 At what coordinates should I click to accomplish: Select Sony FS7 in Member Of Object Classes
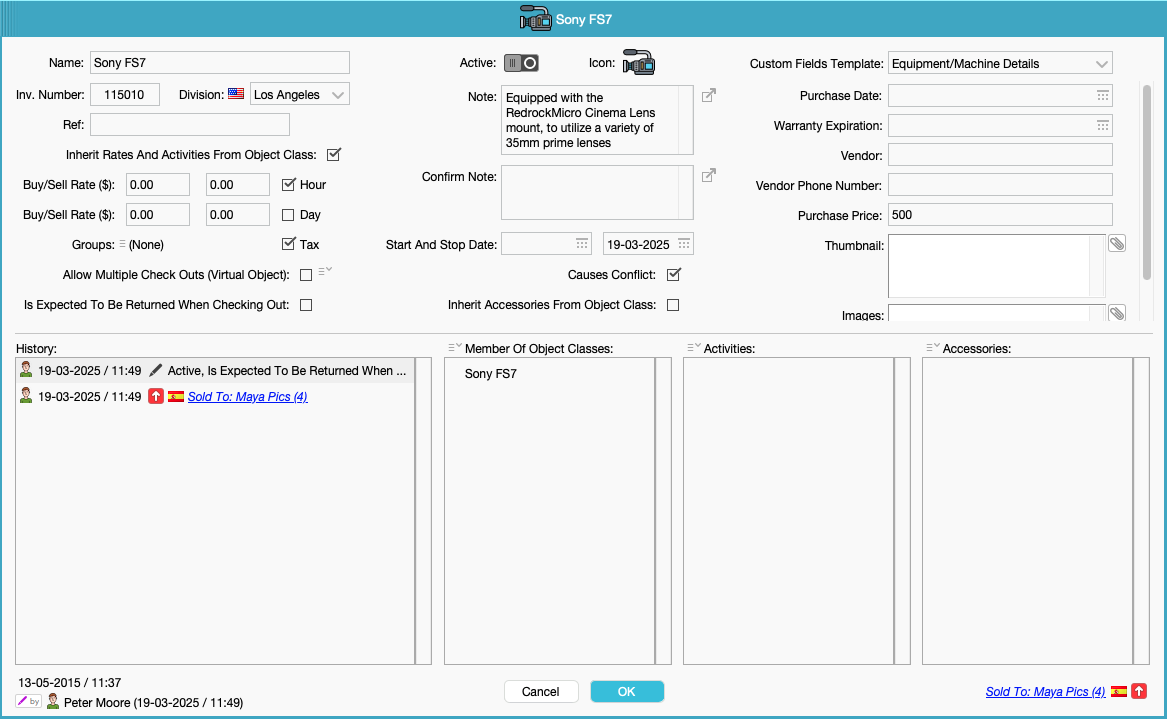pos(490,374)
